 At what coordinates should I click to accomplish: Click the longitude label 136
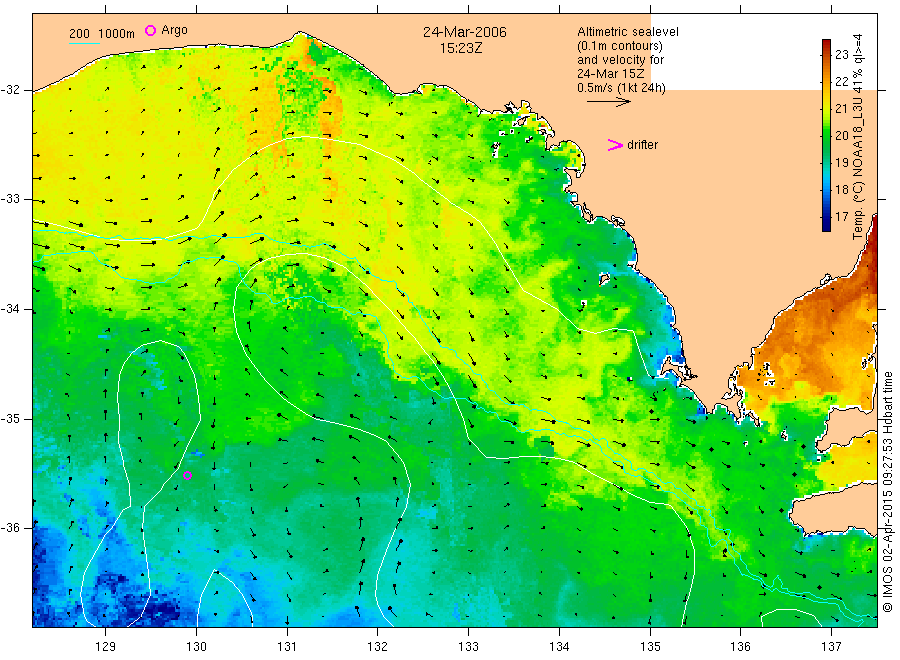[x=740, y=647]
